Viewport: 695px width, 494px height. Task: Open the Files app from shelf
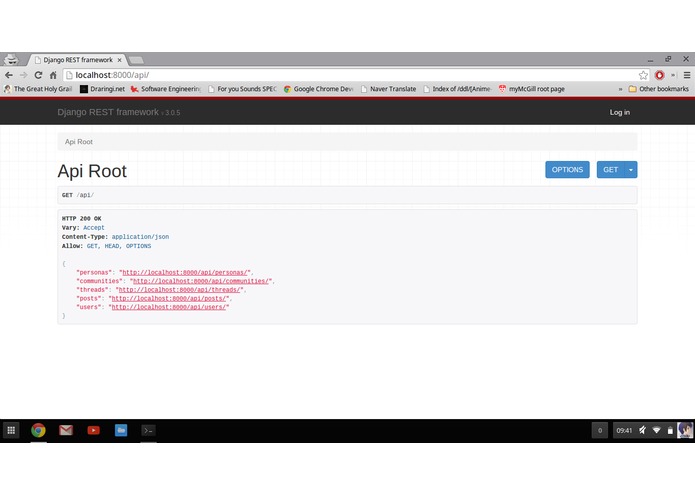pos(121,430)
